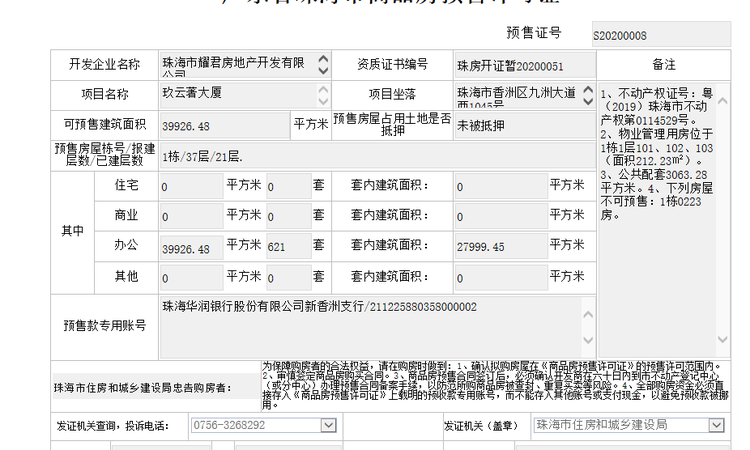Image resolution: width=750 pixels, height=450 pixels.
Task: Click the 商业 套内建筑面积 field
Action: 501,216
